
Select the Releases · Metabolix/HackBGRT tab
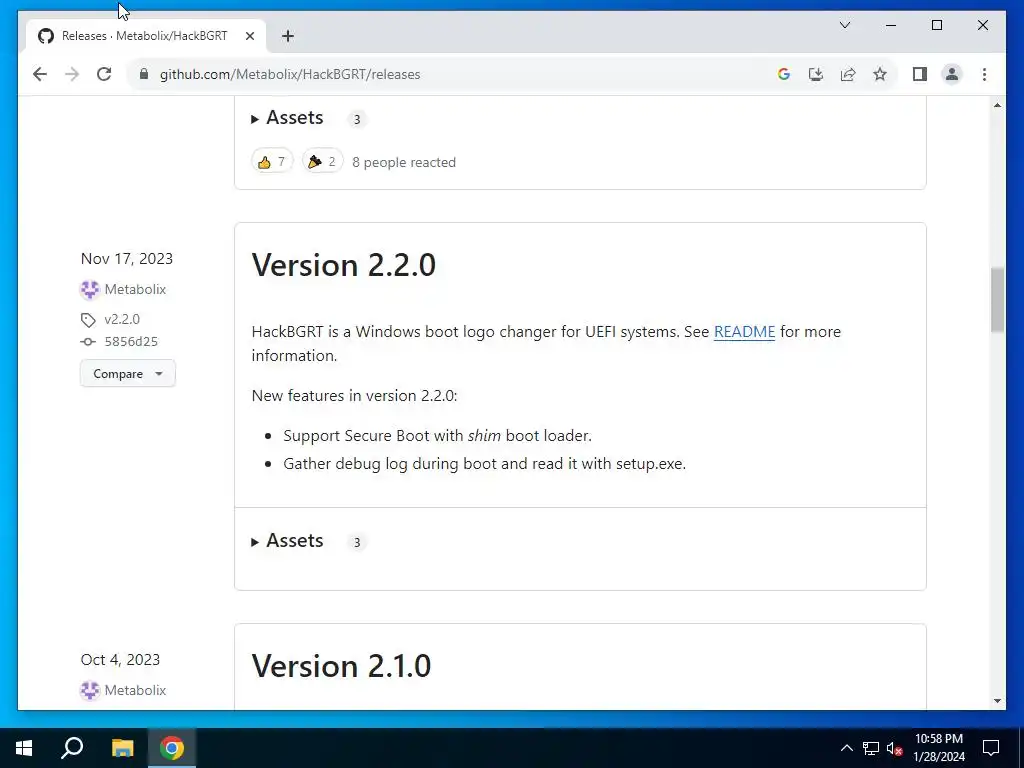click(x=146, y=36)
